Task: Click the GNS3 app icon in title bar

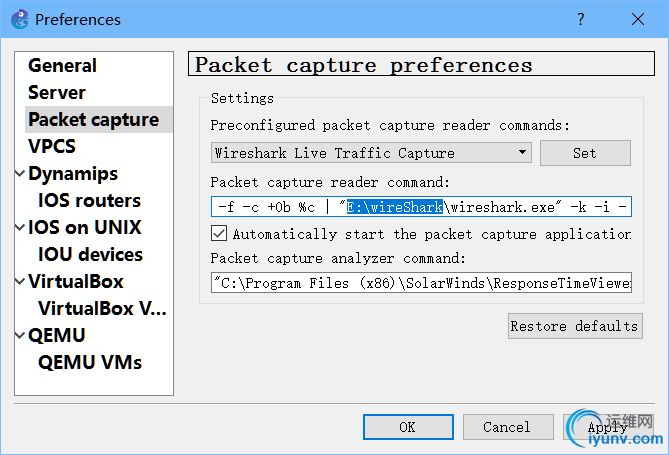Action: click(x=18, y=19)
